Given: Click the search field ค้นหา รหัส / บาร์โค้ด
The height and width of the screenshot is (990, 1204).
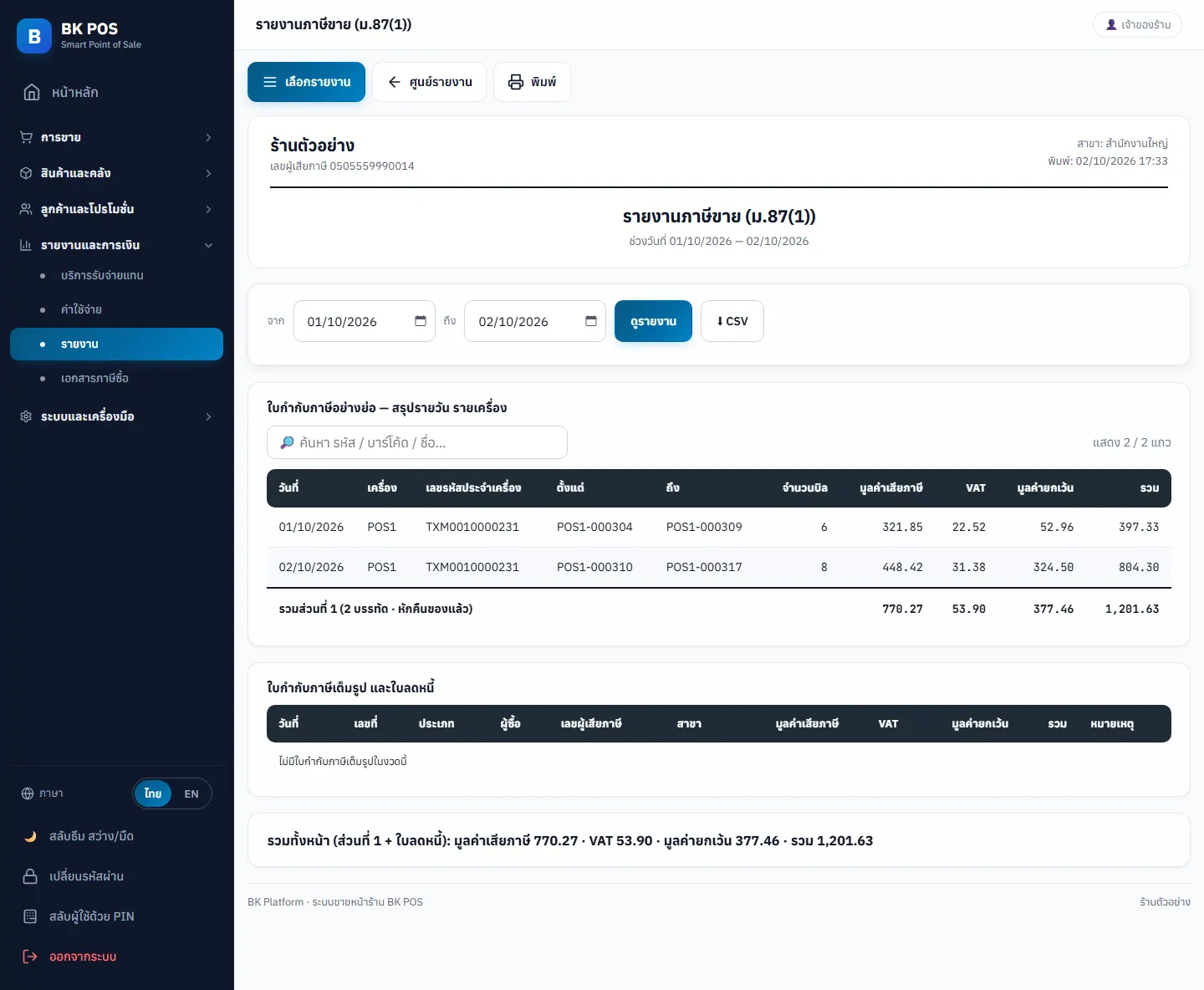Looking at the screenshot, I should [417, 442].
